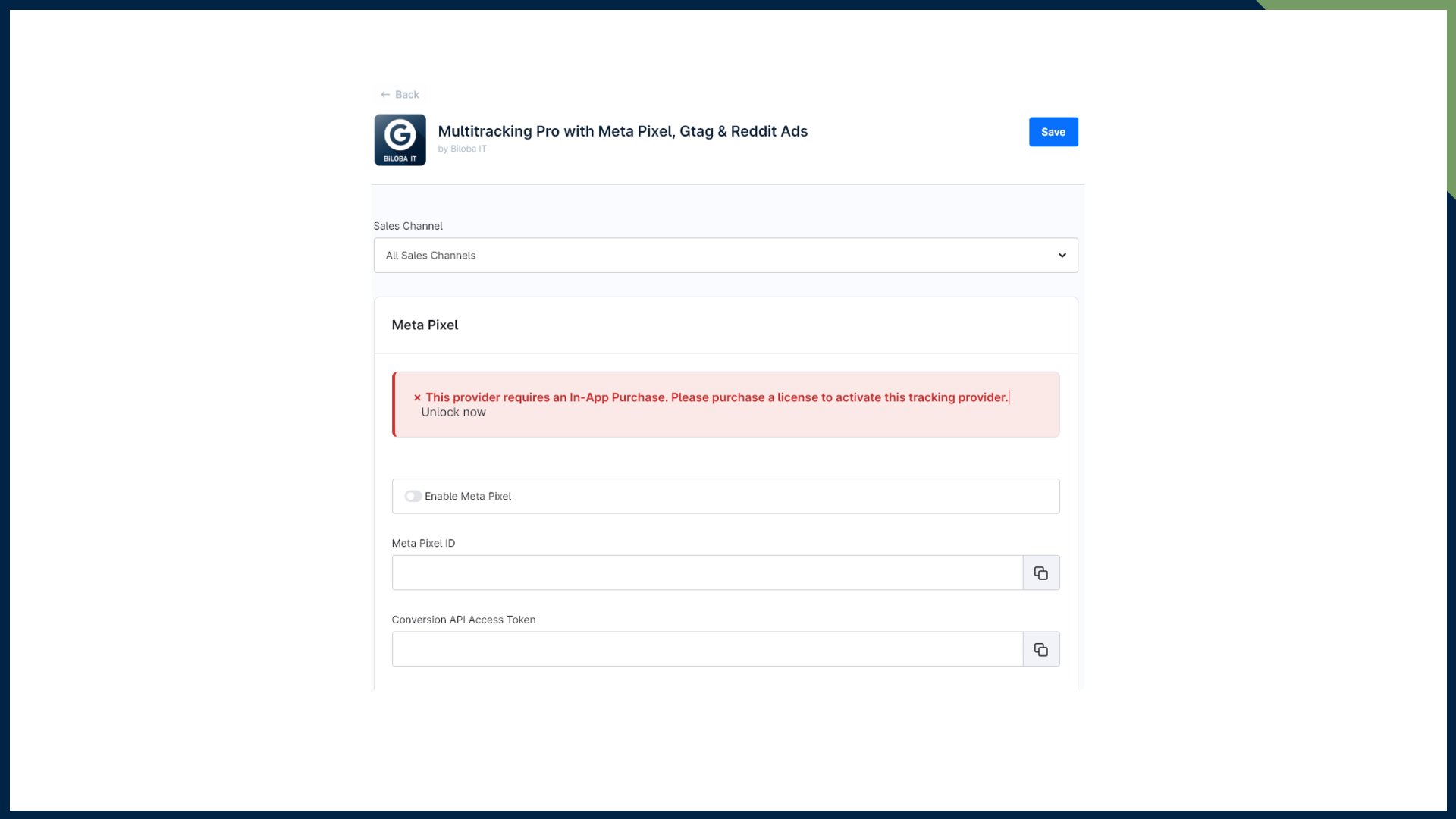Click the In-App Purchase warning banner
1456x819 pixels.
point(725,404)
